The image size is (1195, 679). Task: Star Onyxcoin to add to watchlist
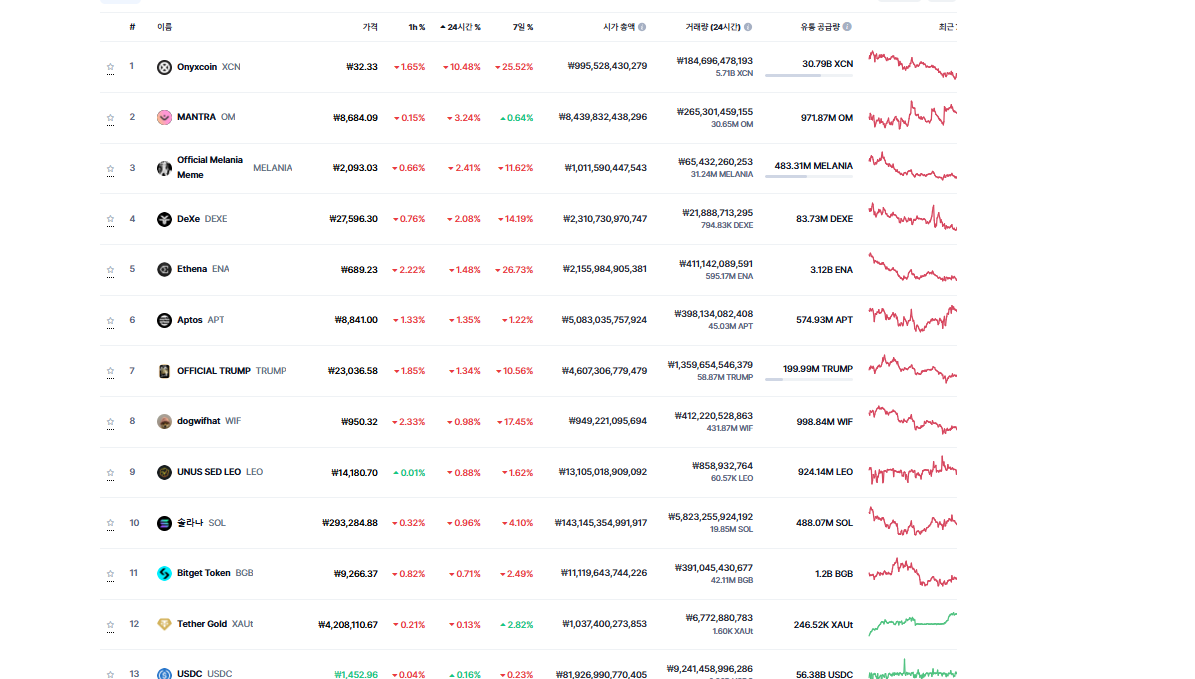tap(111, 67)
